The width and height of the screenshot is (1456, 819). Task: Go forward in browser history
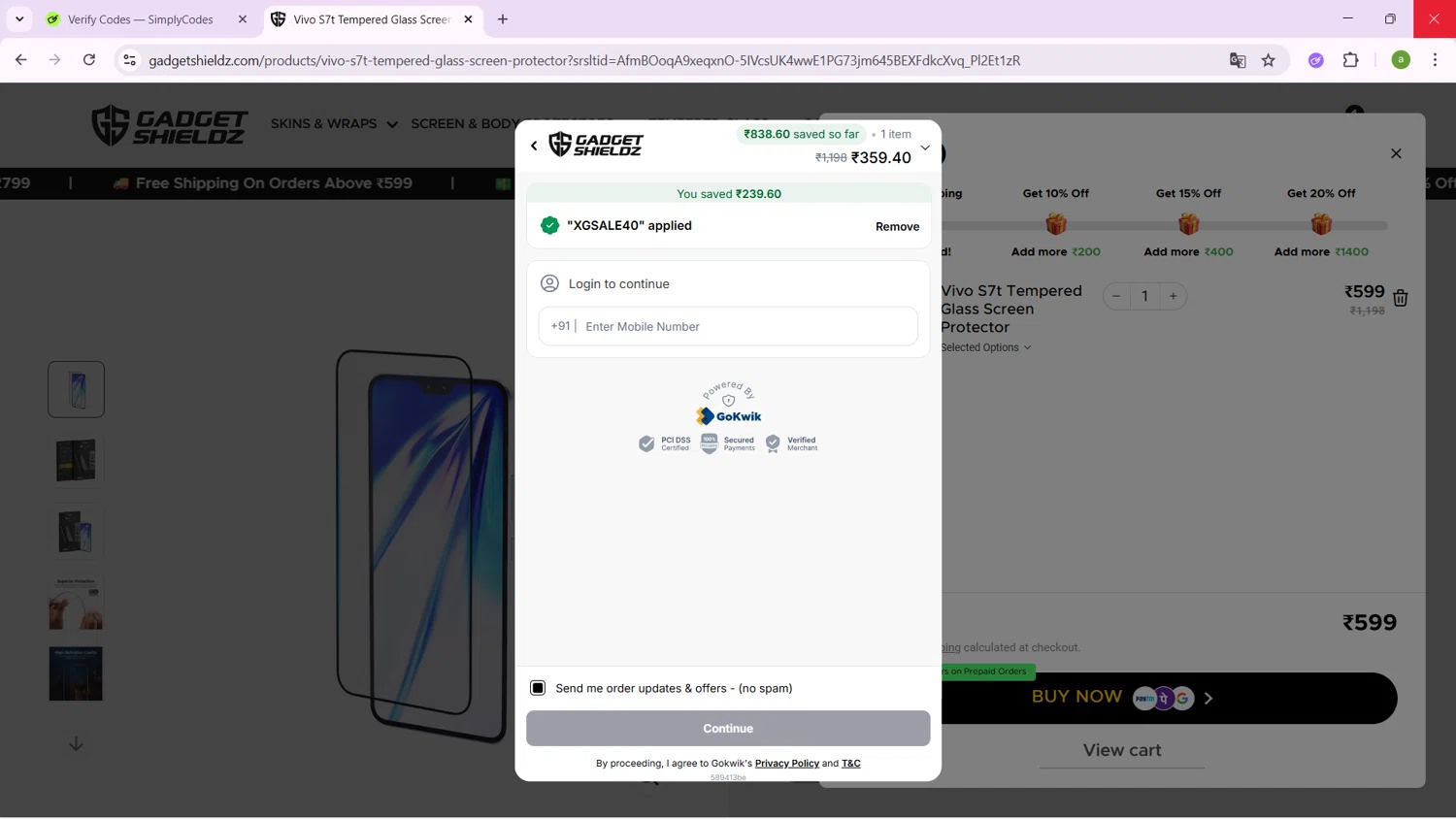pyautogui.click(x=55, y=60)
